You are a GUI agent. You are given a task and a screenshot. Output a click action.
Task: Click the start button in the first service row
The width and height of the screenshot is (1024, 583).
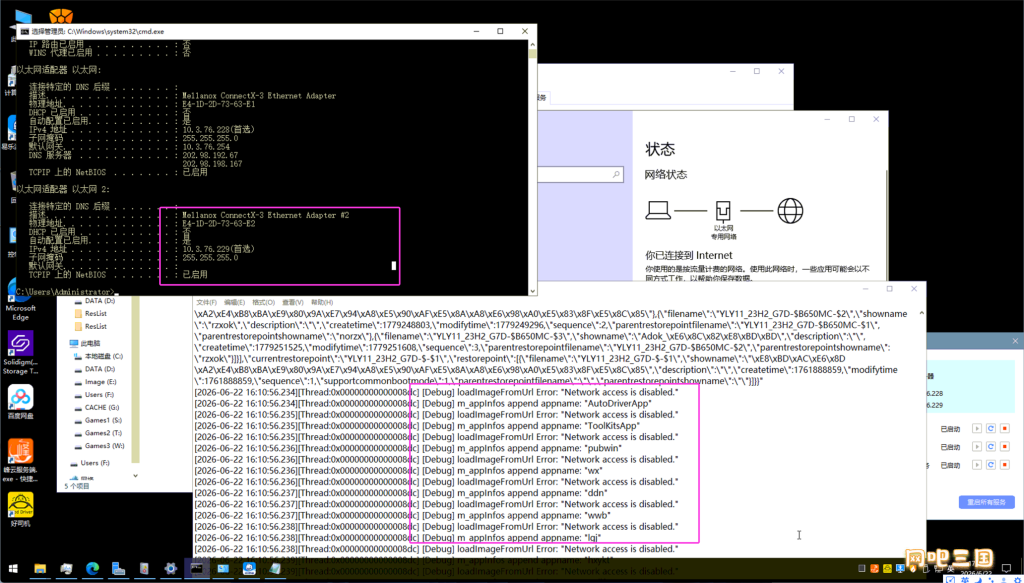point(977,428)
